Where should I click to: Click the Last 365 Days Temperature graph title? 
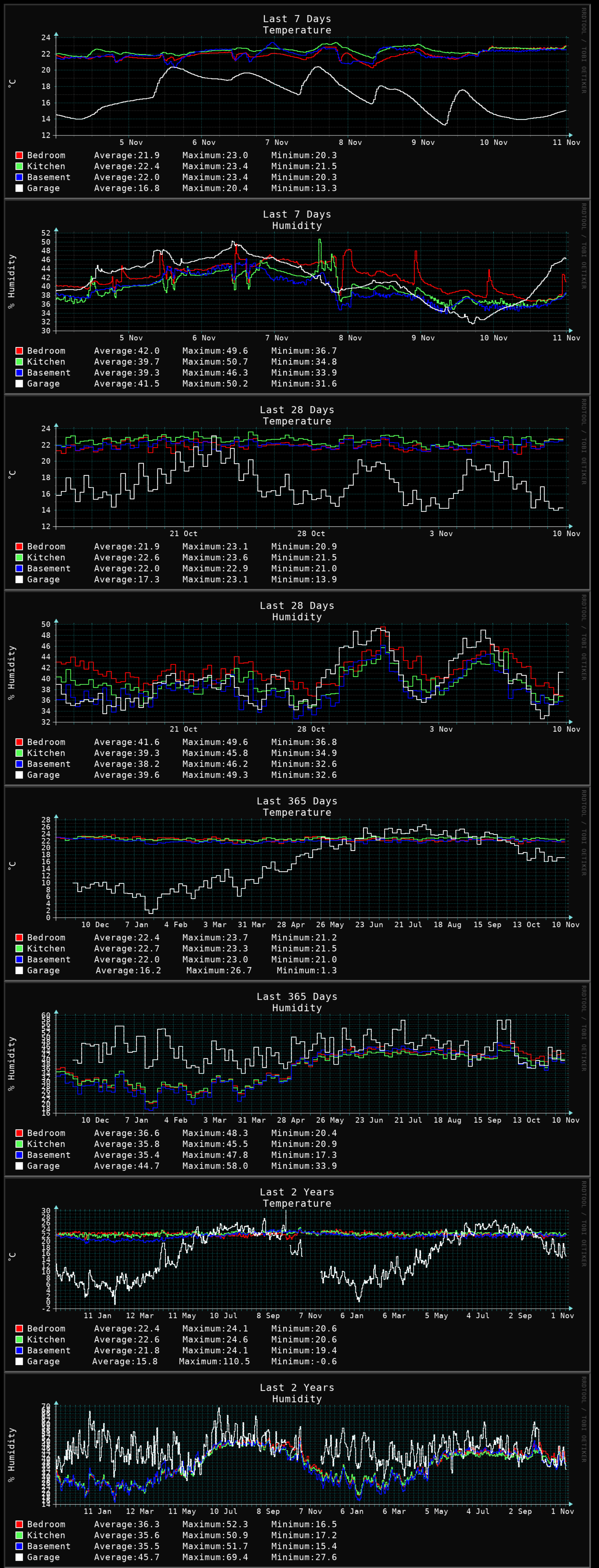tap(297, 807)
